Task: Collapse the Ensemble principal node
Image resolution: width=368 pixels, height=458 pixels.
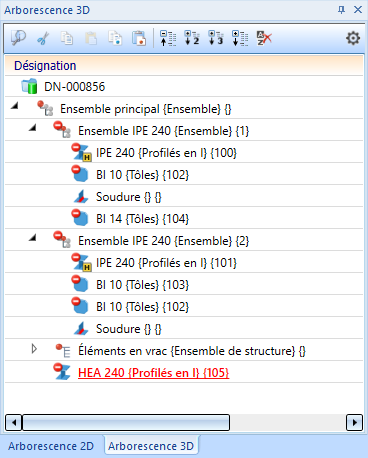Action: pyautogui.click(x=14, y=106)
